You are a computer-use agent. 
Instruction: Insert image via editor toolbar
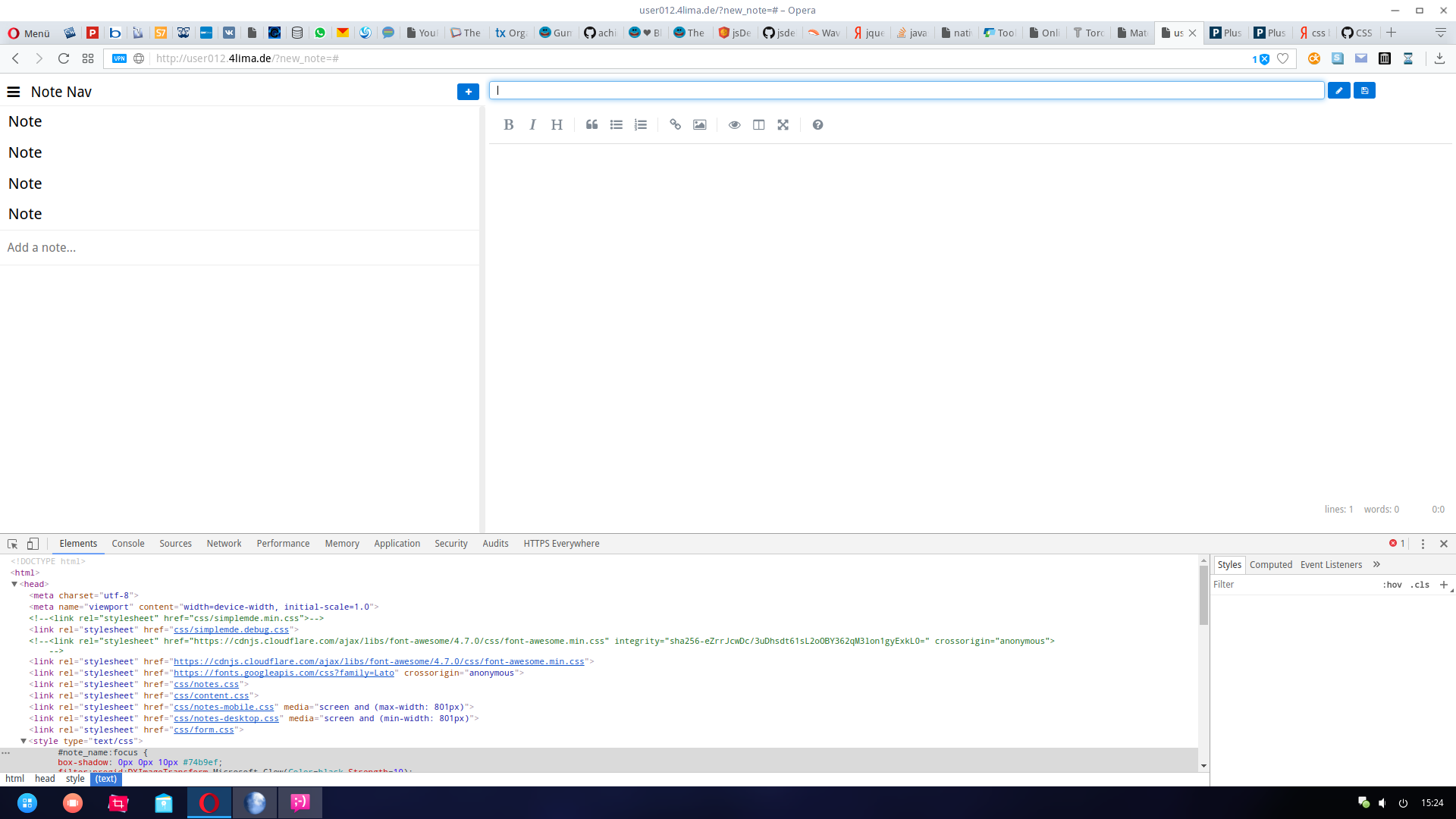pos(699,125)
